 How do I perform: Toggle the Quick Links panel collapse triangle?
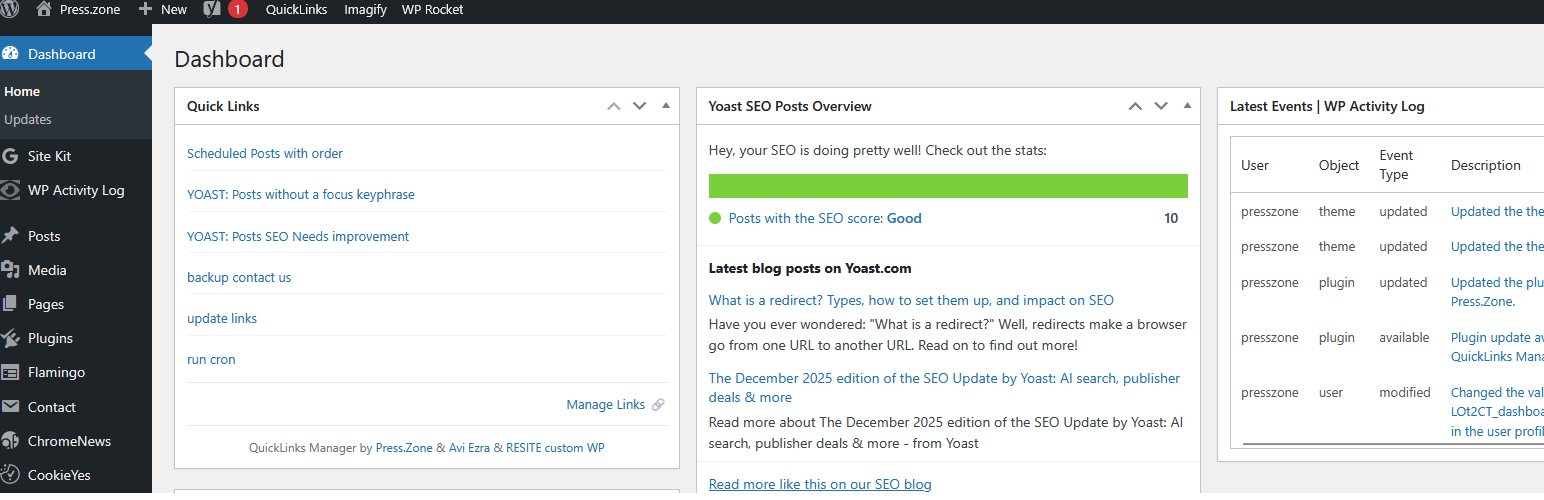point(666,105)
